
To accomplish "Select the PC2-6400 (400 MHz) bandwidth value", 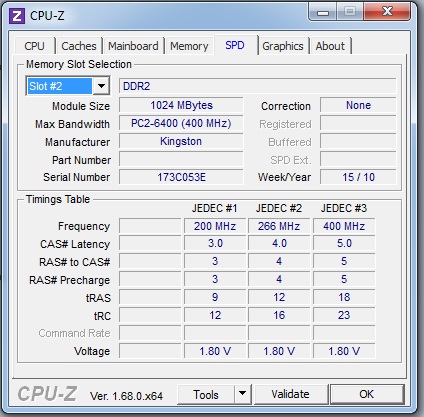I will (181, 123).
